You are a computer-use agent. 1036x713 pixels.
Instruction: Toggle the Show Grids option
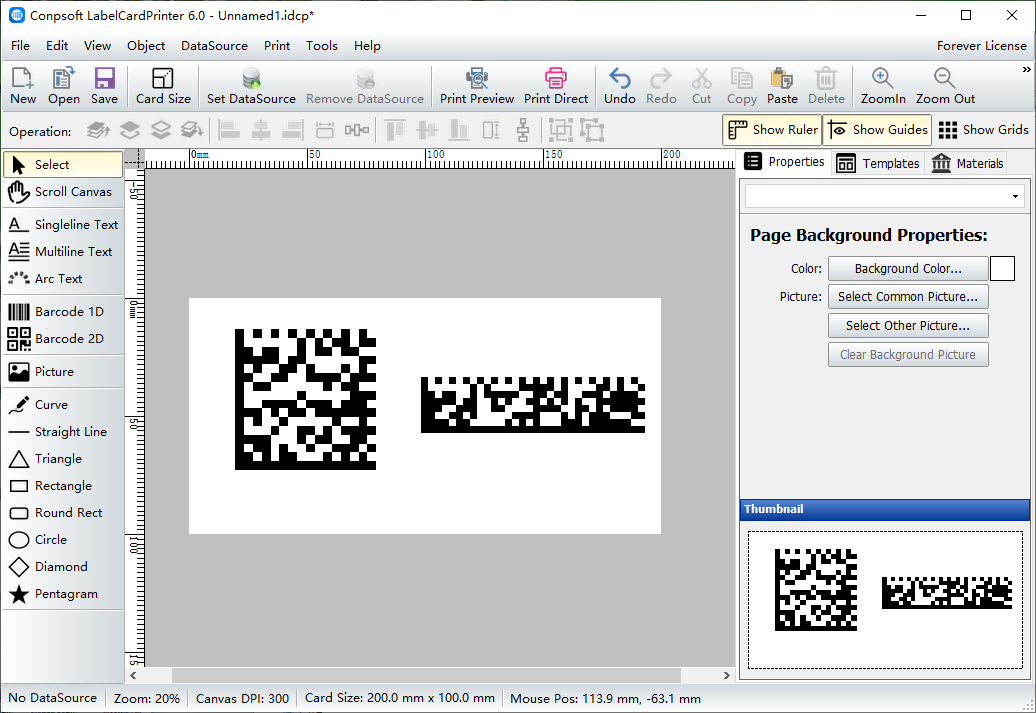tap(983, 130)
